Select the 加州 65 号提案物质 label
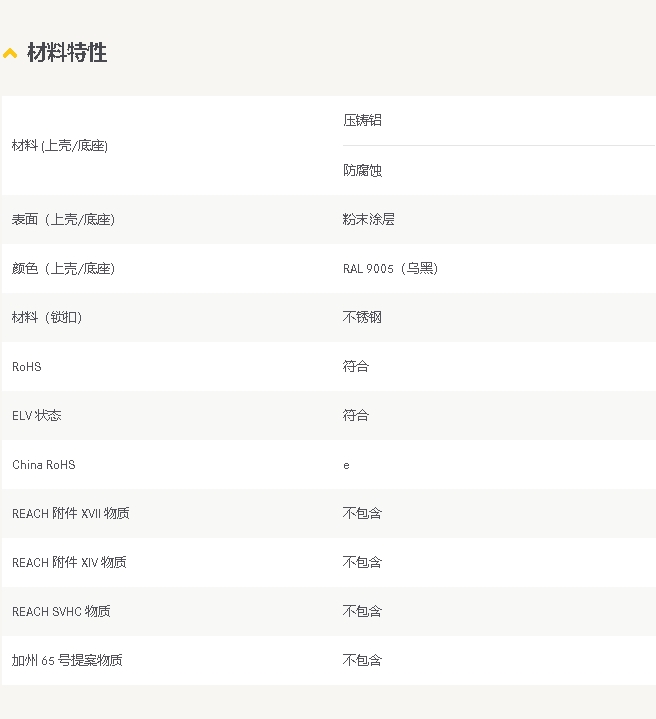 [x=67, y=660]
